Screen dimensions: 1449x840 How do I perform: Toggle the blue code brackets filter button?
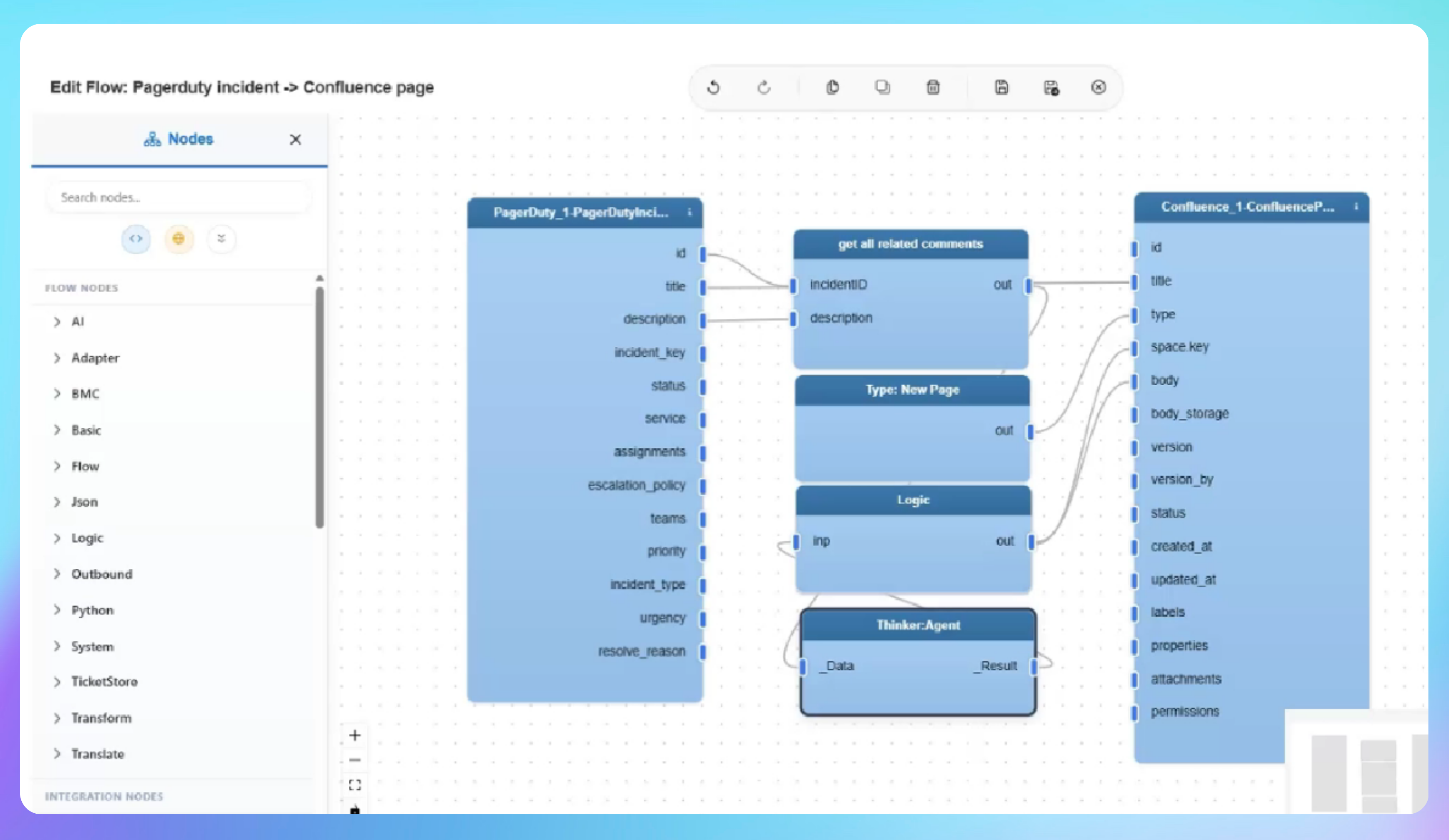(136, 239)
